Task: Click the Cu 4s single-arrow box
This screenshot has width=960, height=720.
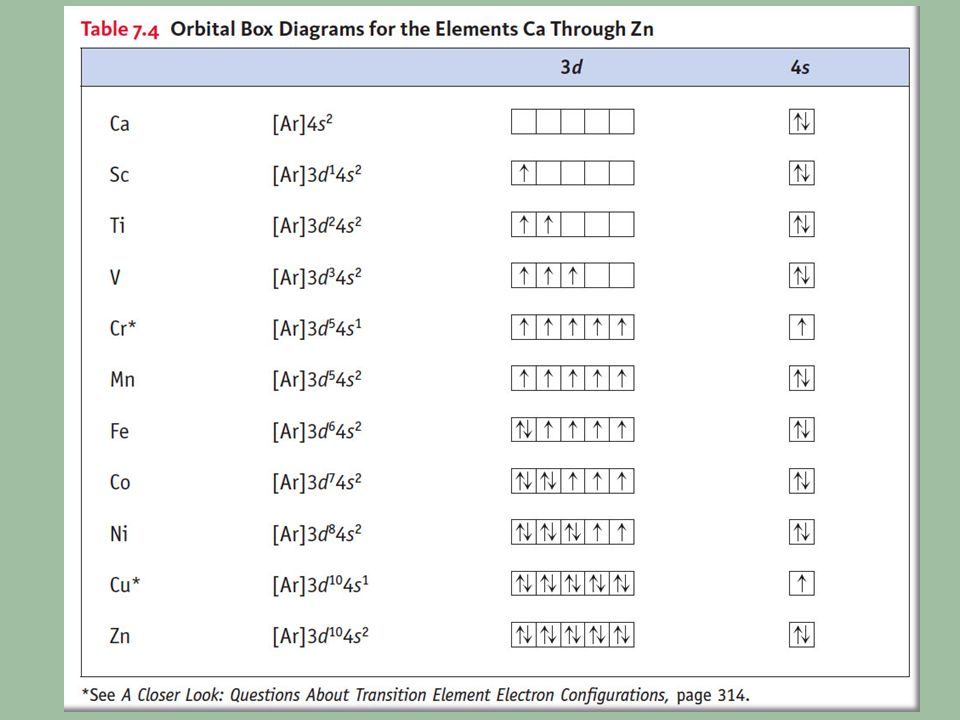Action: (x=801, y=583)
